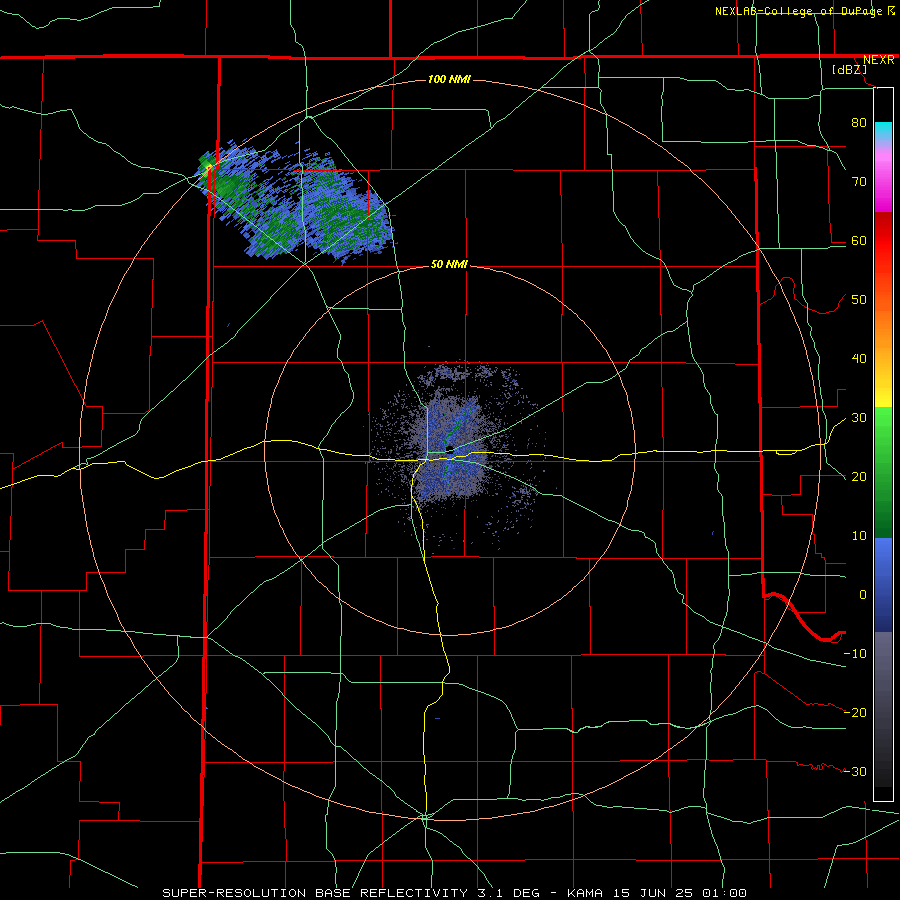
Task: Click the yellow core of the northwest storm echo
Action: coord(208,167)
